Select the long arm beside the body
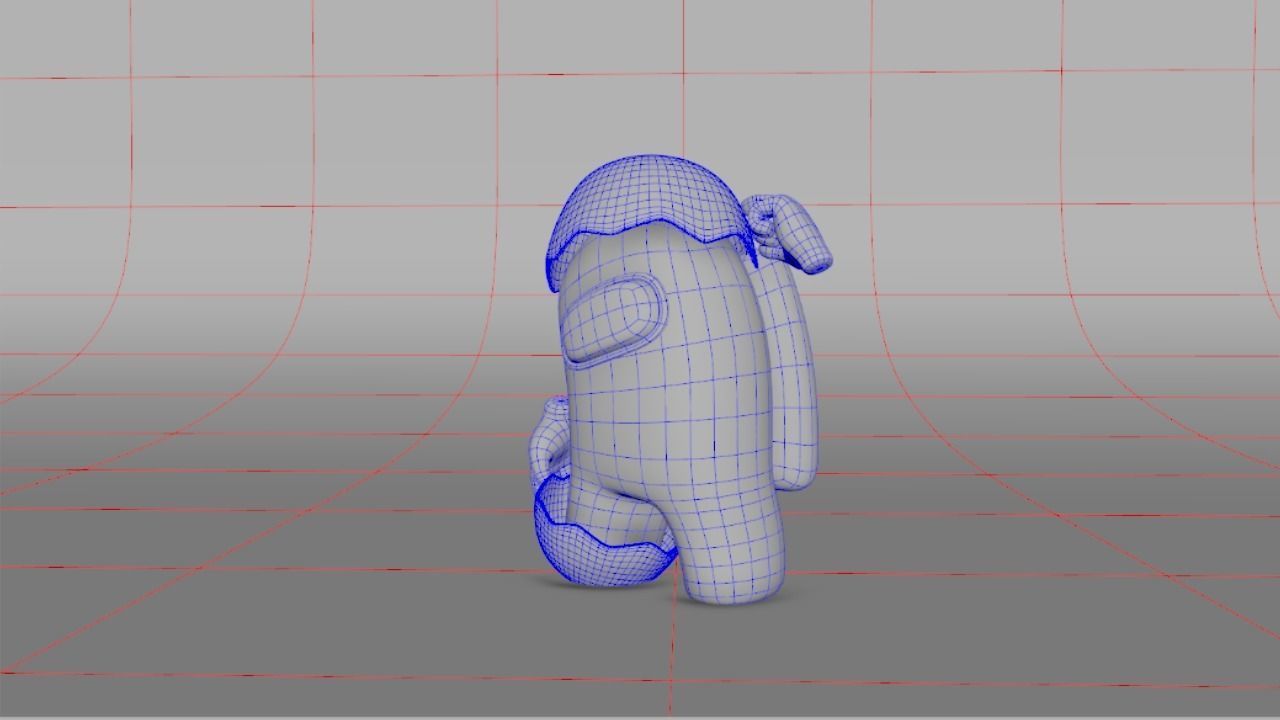 pos(795,375)
